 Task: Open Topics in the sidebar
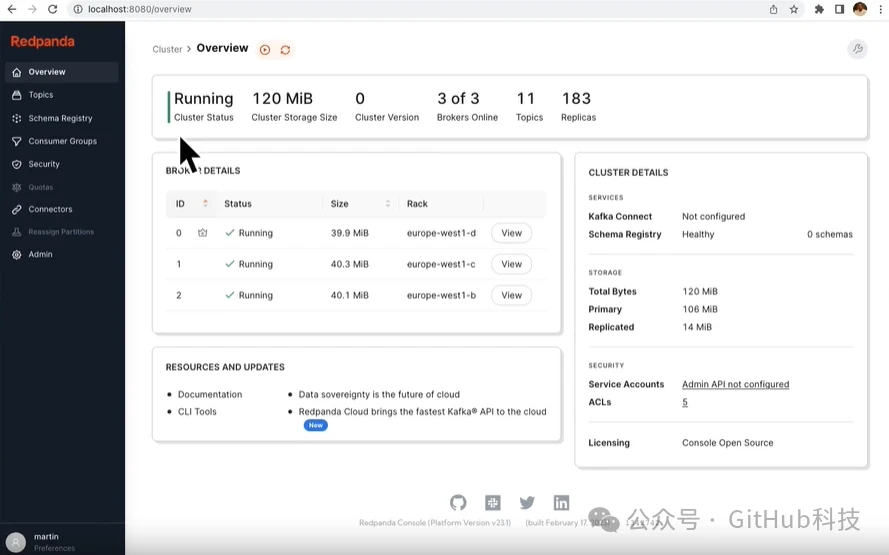[41, 95]
